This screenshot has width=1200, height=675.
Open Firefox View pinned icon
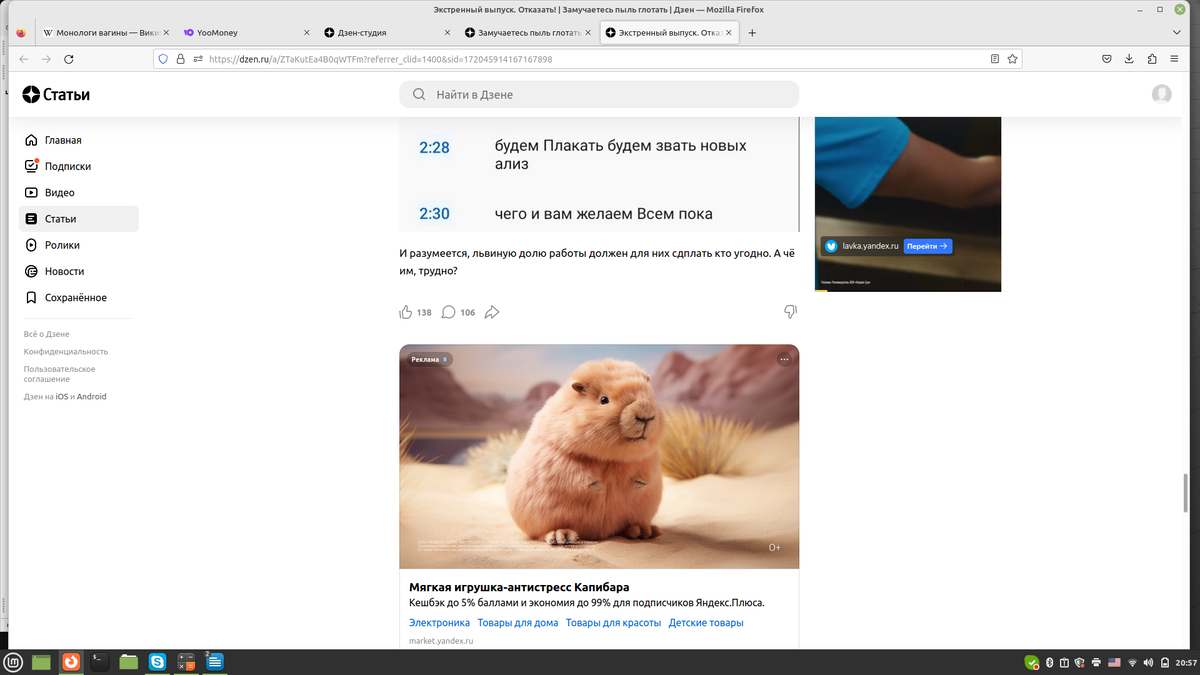[x=21, y=33]
